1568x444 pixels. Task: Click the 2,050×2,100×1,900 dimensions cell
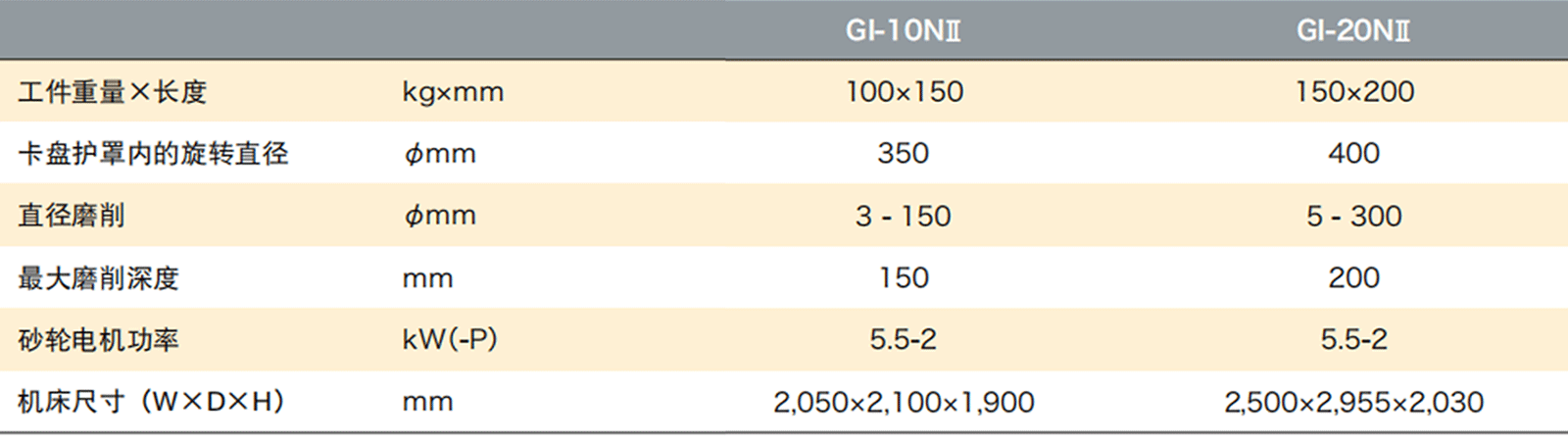pyautogui.click(x=903, y=402)
